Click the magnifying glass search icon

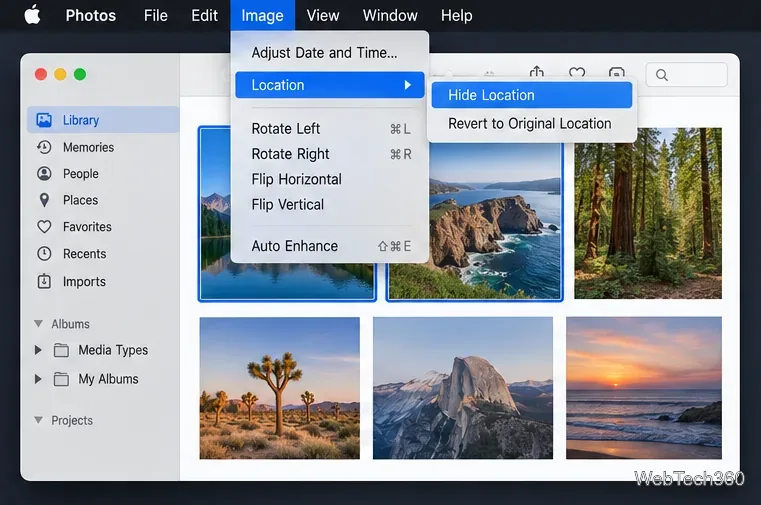662,75
